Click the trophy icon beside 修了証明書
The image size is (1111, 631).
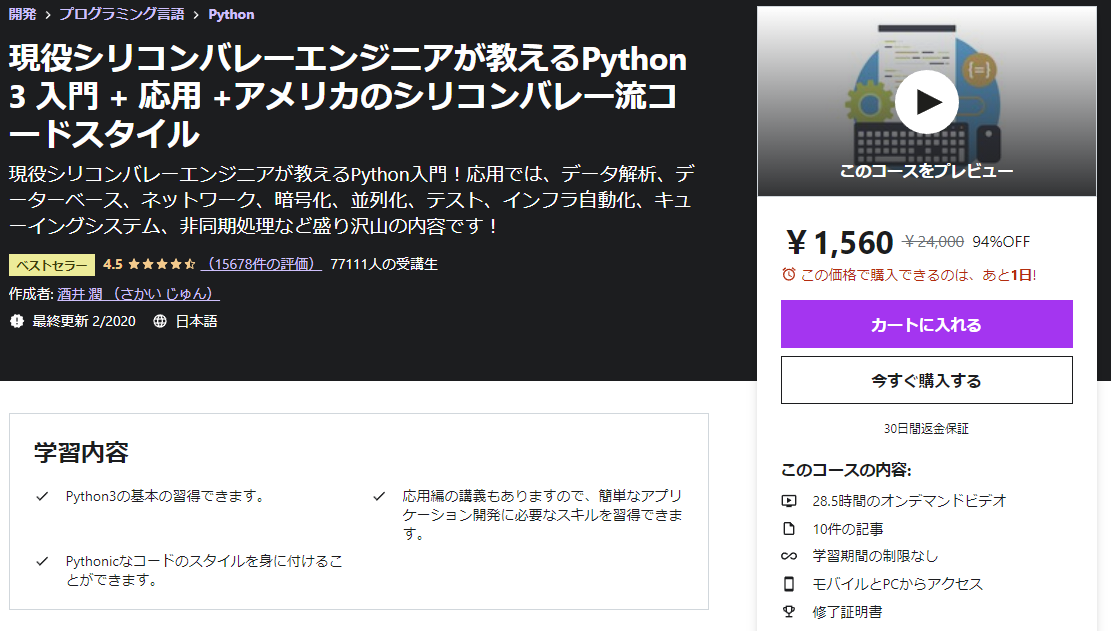789,611
